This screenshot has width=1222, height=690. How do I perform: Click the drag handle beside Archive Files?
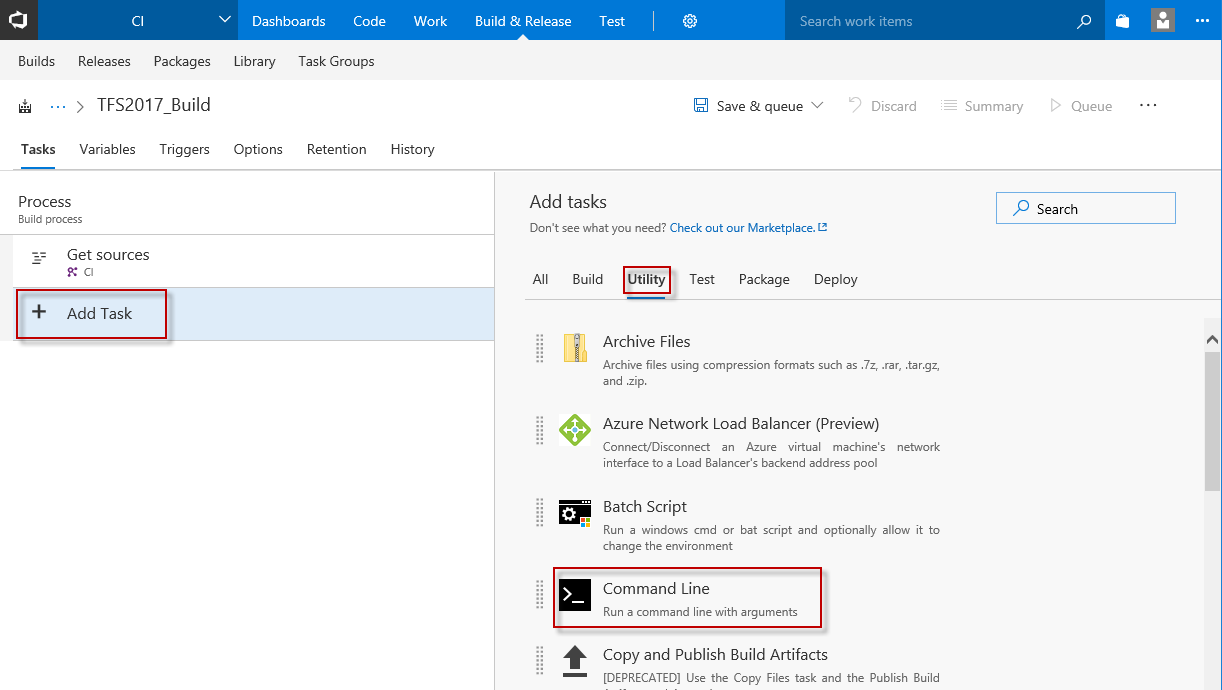pos(540,348)
